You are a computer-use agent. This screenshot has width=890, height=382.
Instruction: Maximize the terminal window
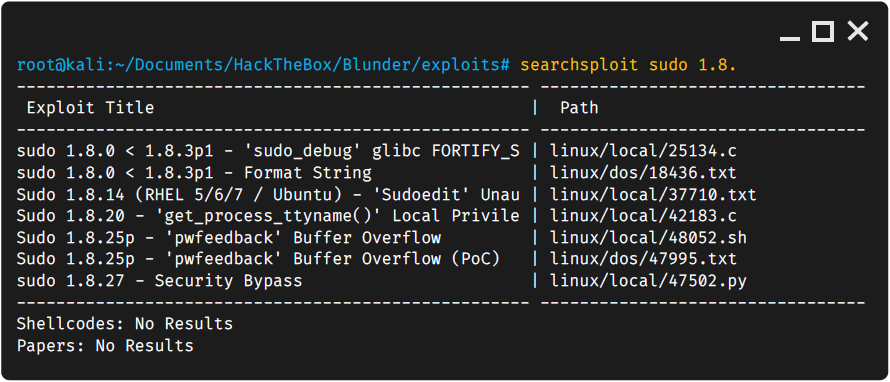(822, 31)
